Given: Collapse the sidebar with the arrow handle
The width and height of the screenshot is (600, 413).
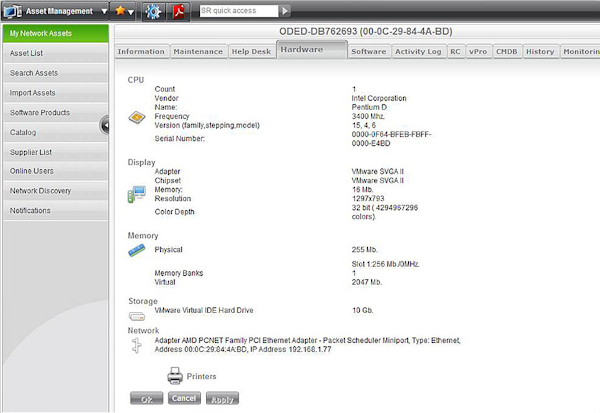Looking at the screenshot, I should (104, 125).
